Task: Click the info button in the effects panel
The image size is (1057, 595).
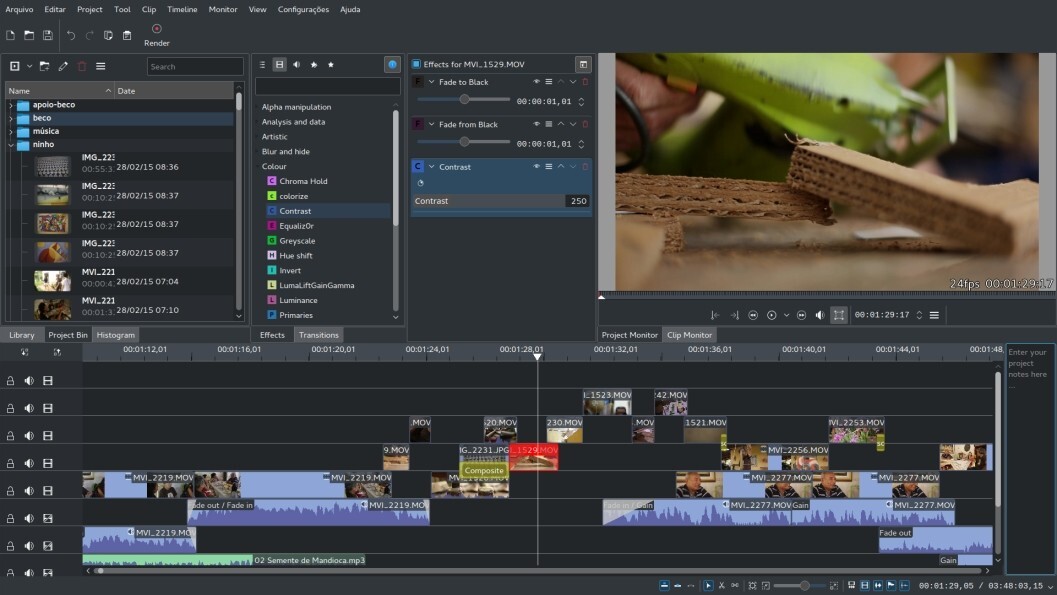Action: click(392, 64)
